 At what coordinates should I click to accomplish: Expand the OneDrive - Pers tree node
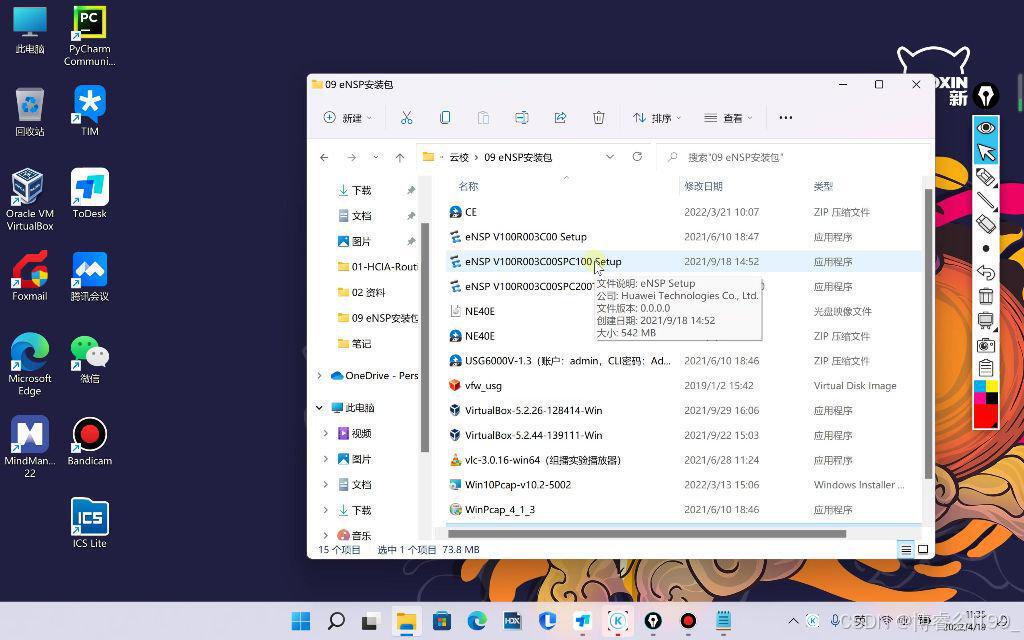(319, 376)
